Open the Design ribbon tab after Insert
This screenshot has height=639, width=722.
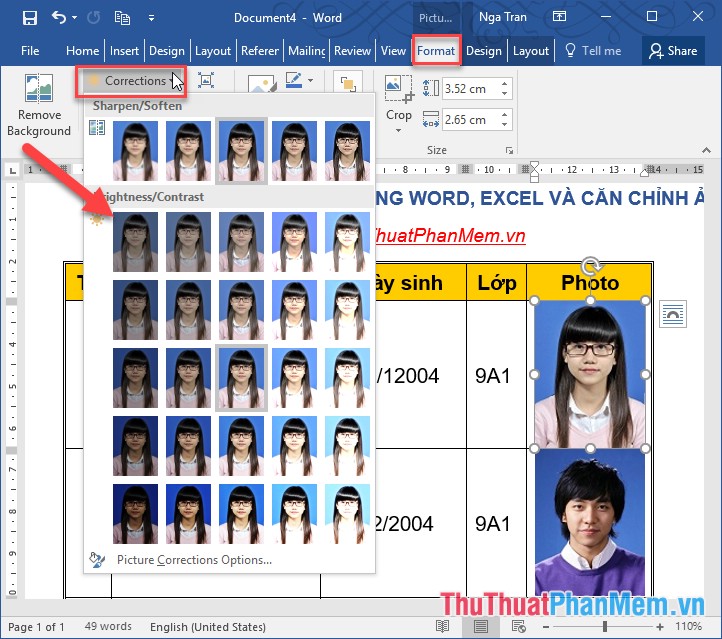(x=167, y=51)
